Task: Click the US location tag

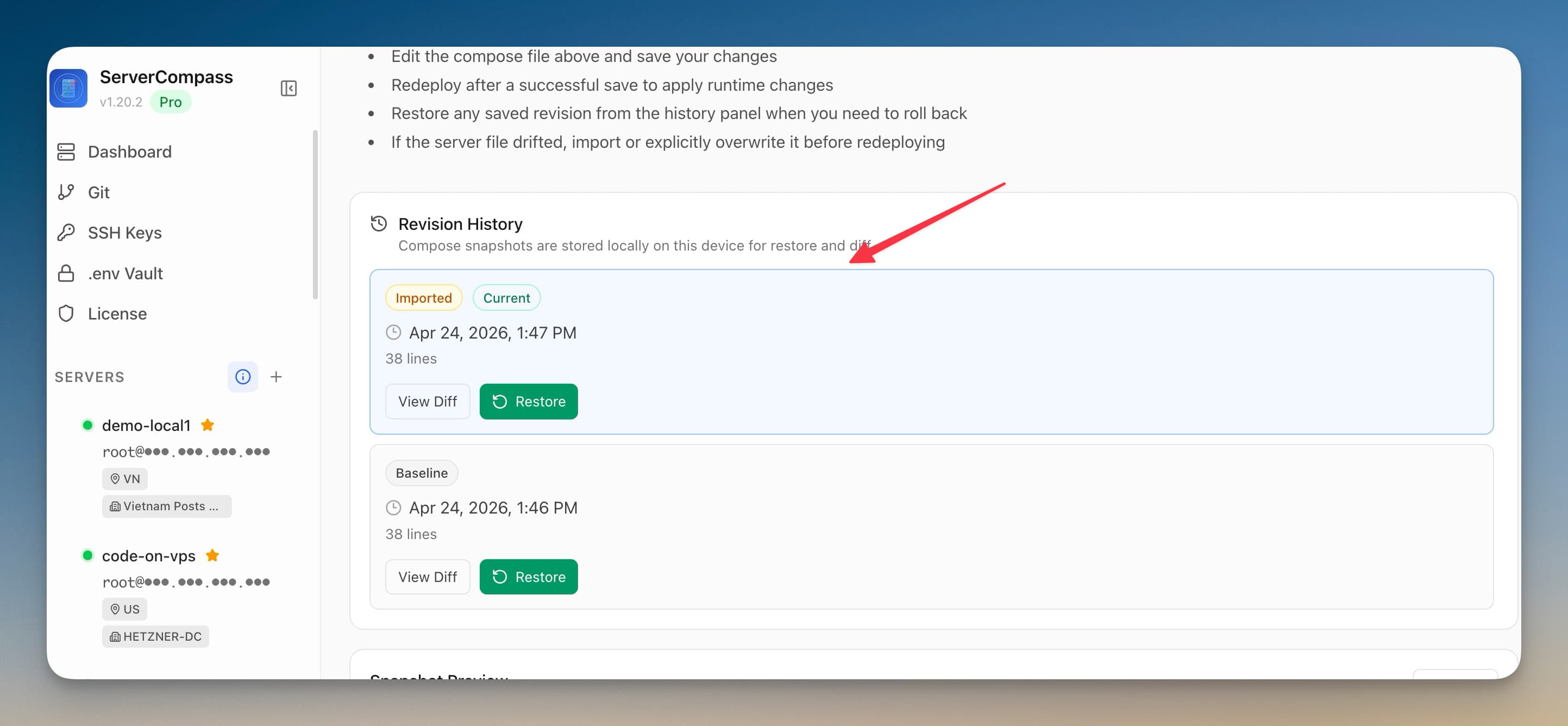Action: point(125,609)
